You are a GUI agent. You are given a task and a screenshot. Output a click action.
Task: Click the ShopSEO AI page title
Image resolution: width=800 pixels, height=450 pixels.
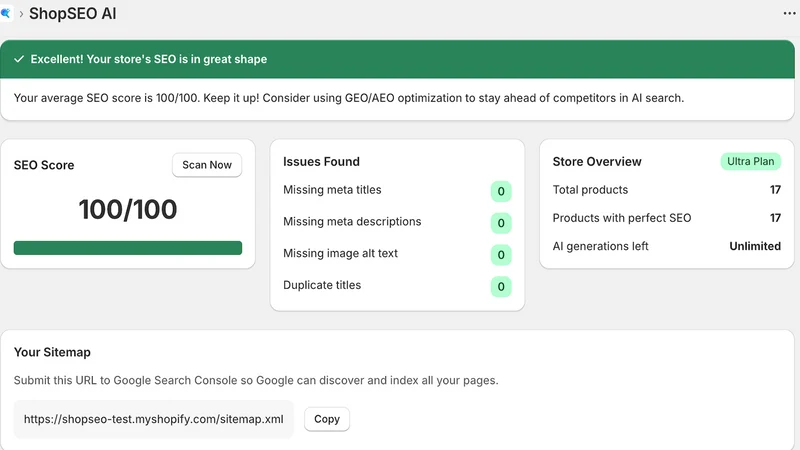tap(72, 13)
